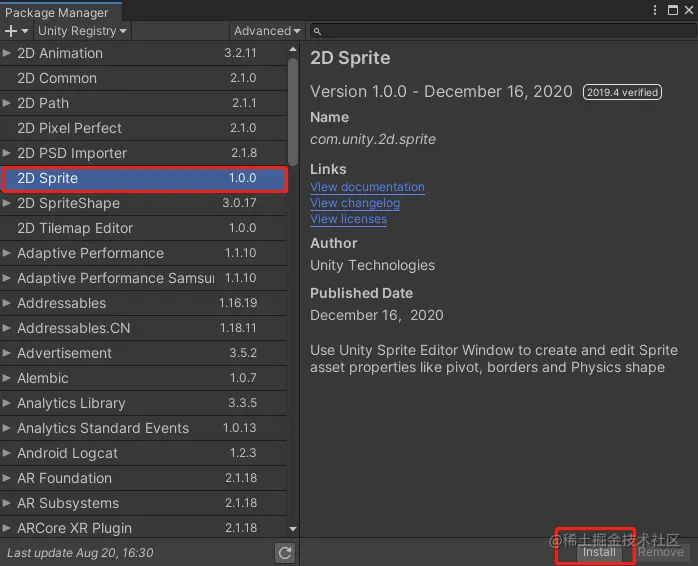The width and height of the screenshot is (698, 566).
Task: Select the 2D SpriteShape package
Action: point(143,203)
